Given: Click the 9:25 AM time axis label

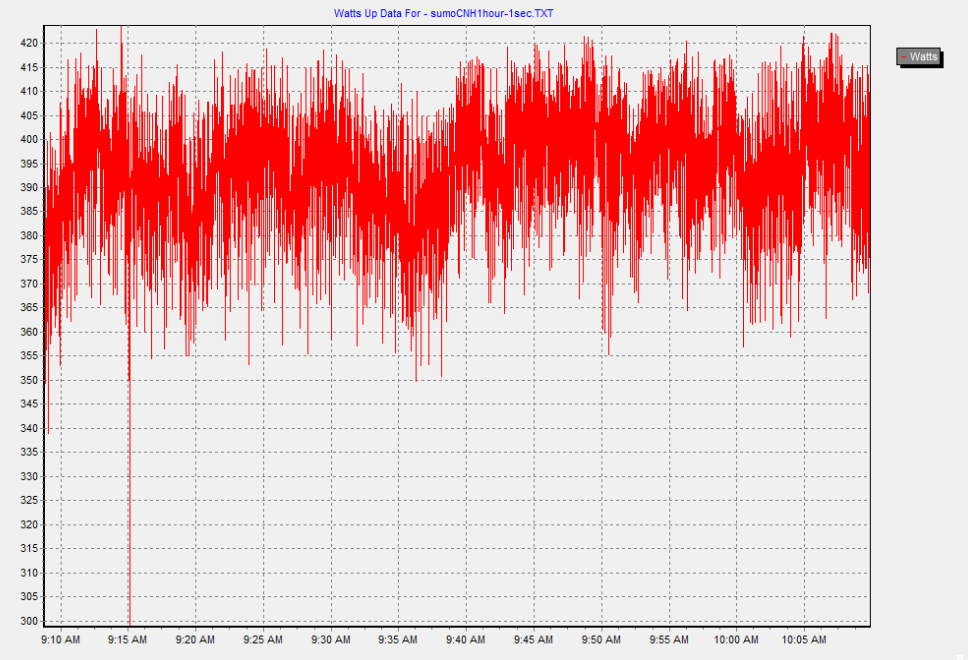Looking at the screenshot, I should (x=263, y=640).
